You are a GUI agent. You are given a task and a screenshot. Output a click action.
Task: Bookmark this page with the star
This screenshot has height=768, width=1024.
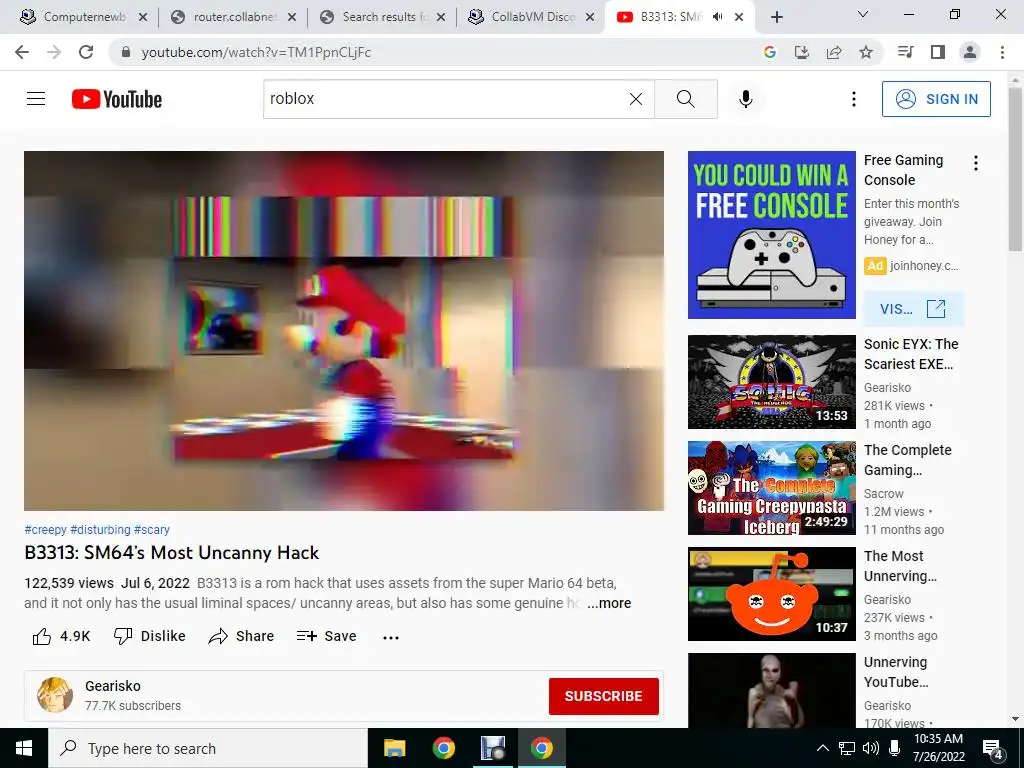click(866, 52)
